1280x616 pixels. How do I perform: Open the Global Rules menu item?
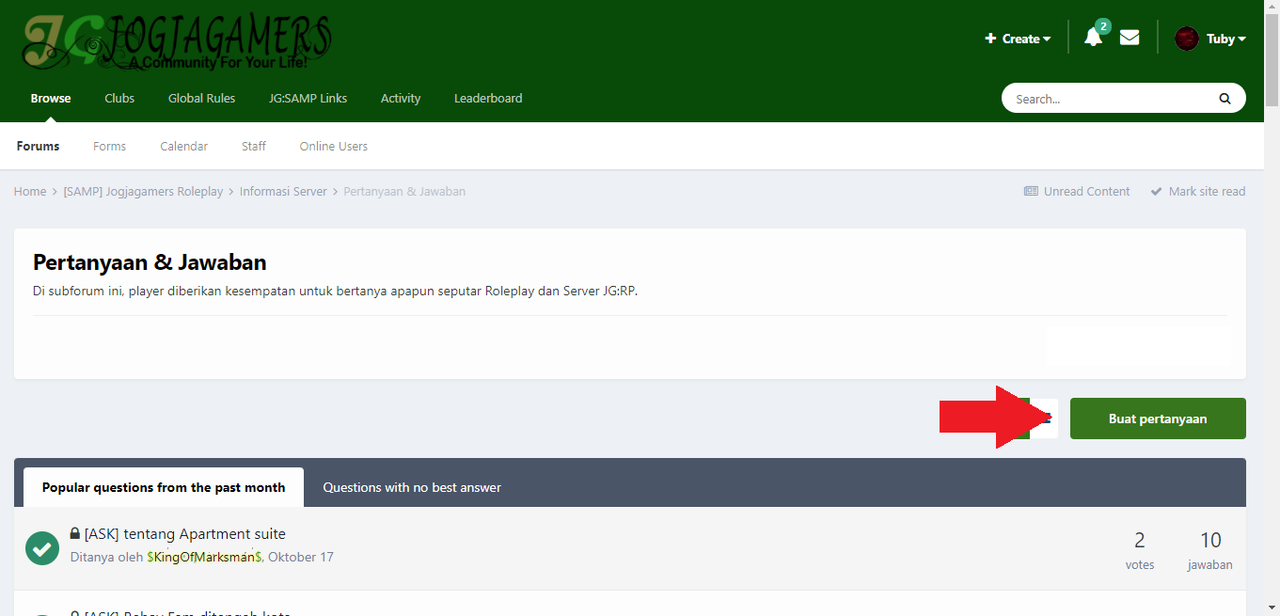tap(202, 98)
